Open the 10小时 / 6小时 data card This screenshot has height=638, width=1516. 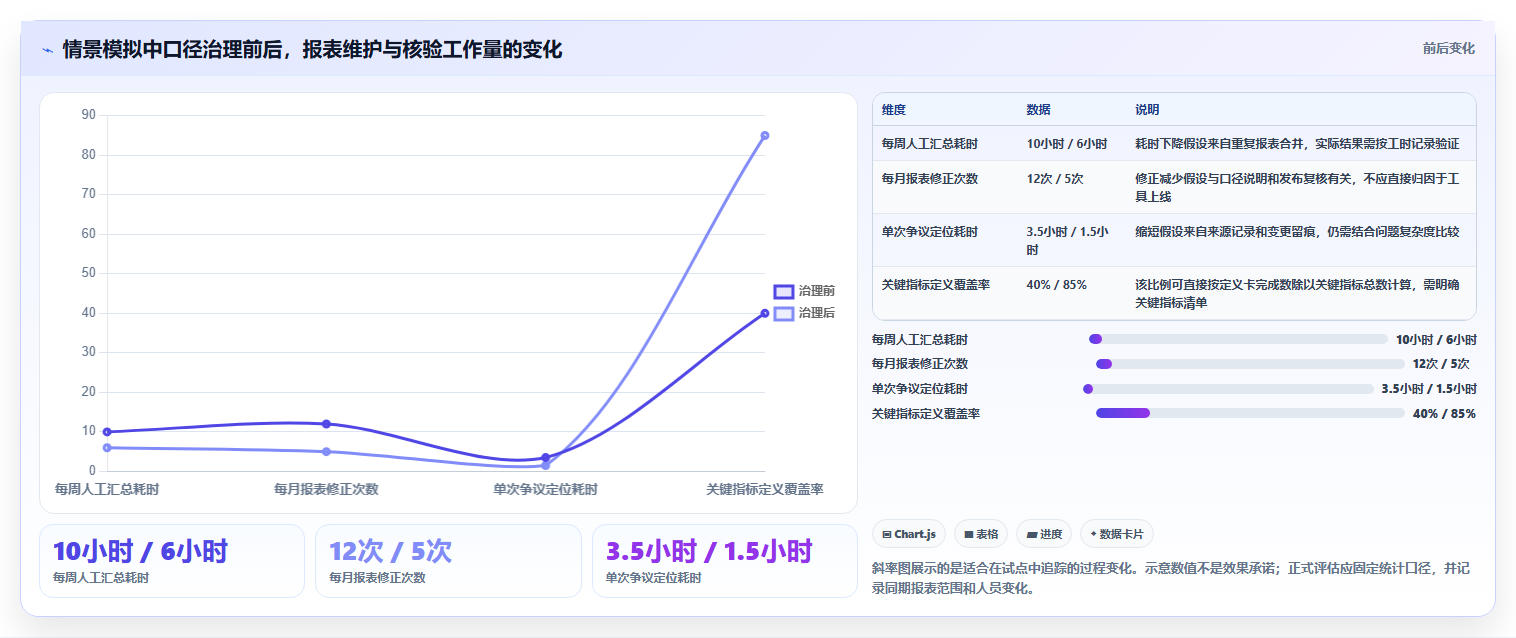pyautogui.click(x=172, y=561)
